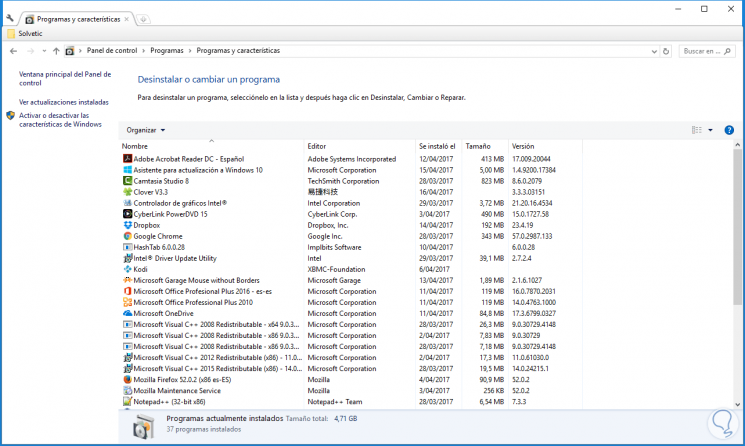This screenshot has width=745, height=446.
Task: Click the Mozilla Firefox icon
Action: 127,379
